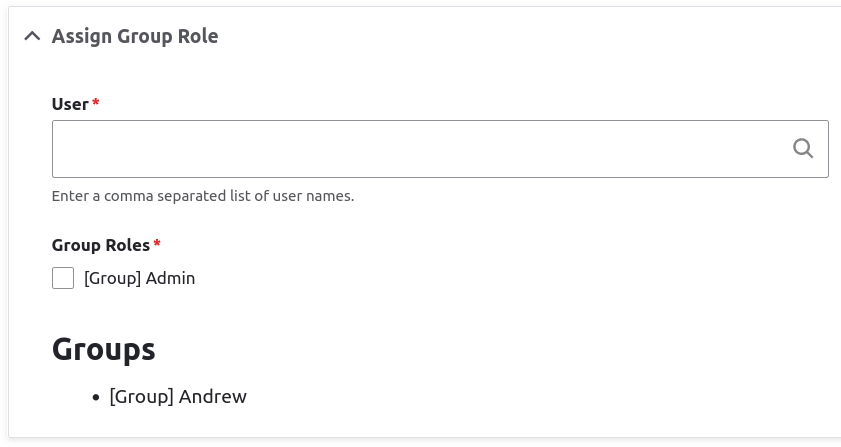Click the User field label
The height and width of the screenshot is (447, 841).
click(x=70, y=104)
